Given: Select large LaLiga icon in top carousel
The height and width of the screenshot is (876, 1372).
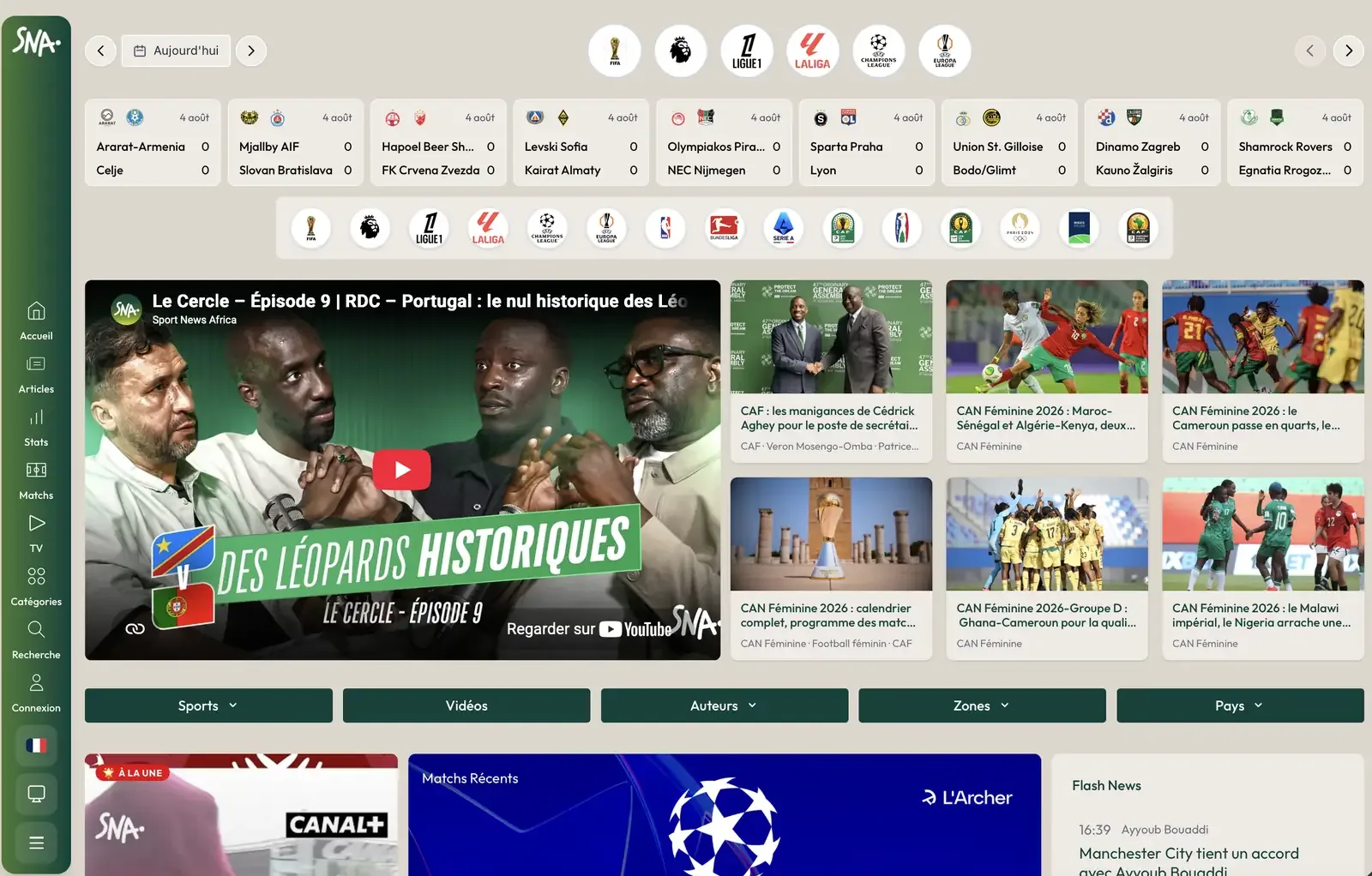Looking at the screenshot, I should [x=812, y=51].
